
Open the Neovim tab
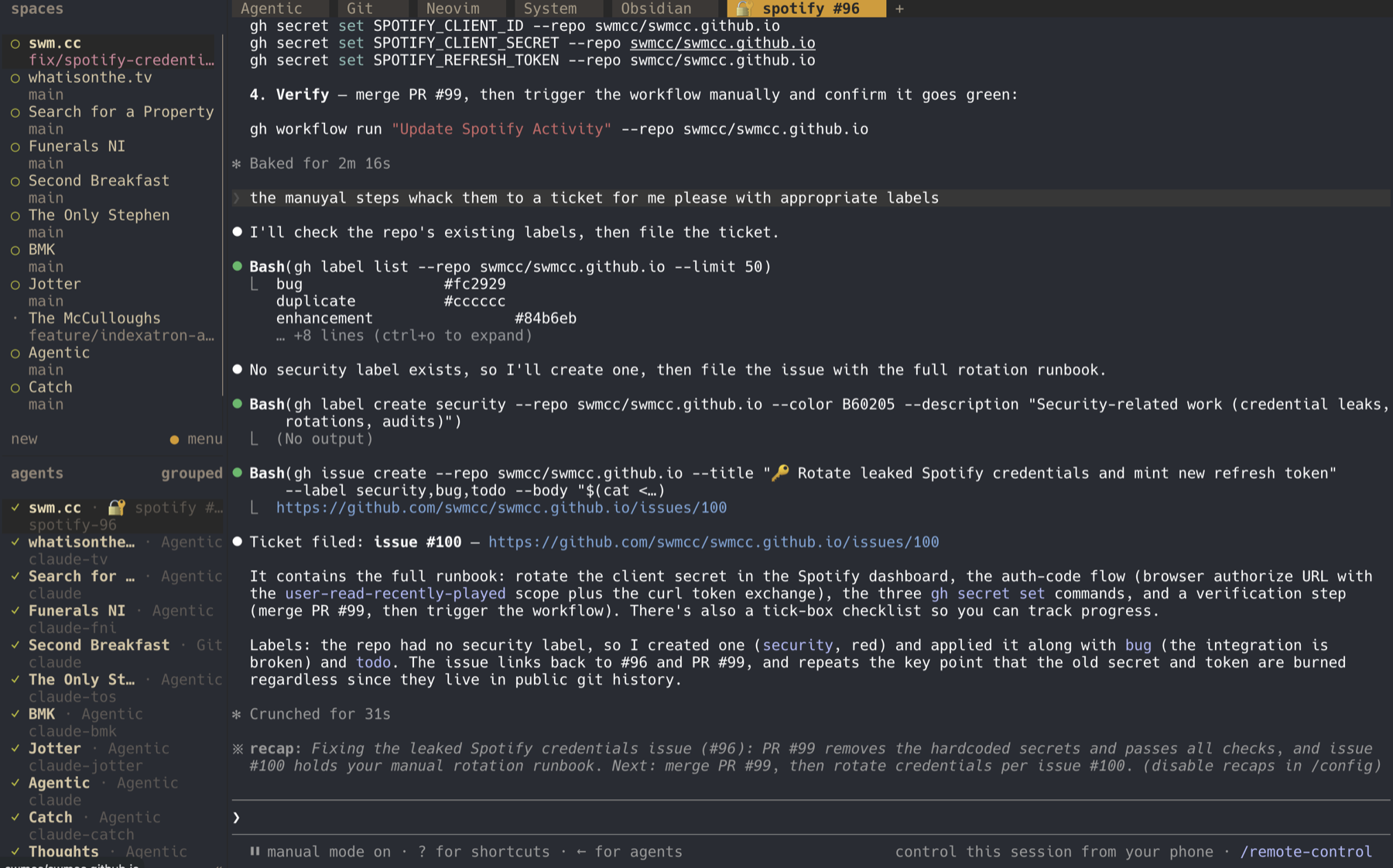coord(461,9)
